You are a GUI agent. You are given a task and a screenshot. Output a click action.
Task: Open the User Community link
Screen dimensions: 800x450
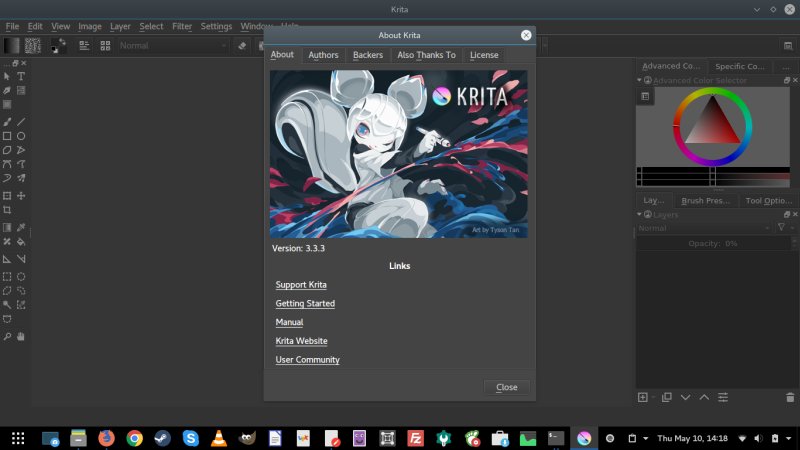point(308,360)
